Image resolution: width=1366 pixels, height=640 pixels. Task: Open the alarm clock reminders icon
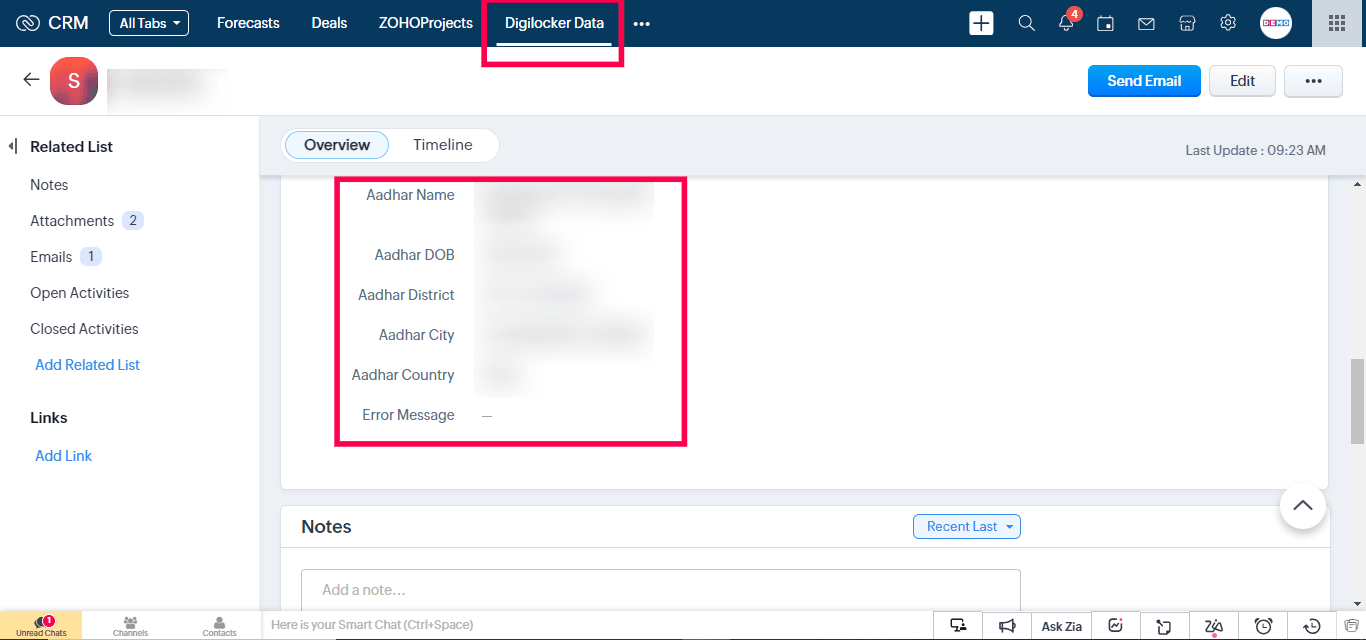pos(1263,627)
